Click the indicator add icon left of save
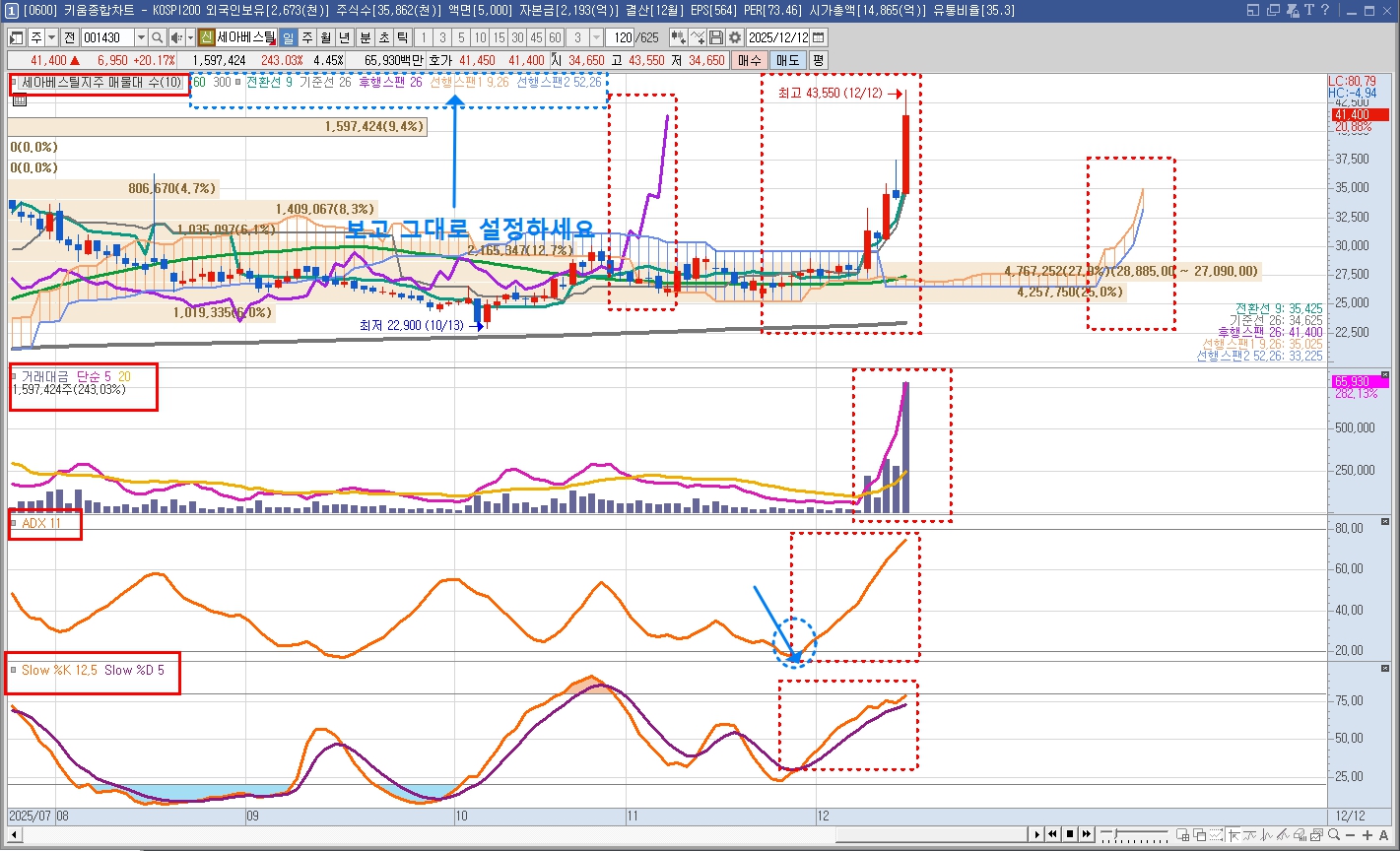This screenshot has height=851, width=1400. click(679, 37)
